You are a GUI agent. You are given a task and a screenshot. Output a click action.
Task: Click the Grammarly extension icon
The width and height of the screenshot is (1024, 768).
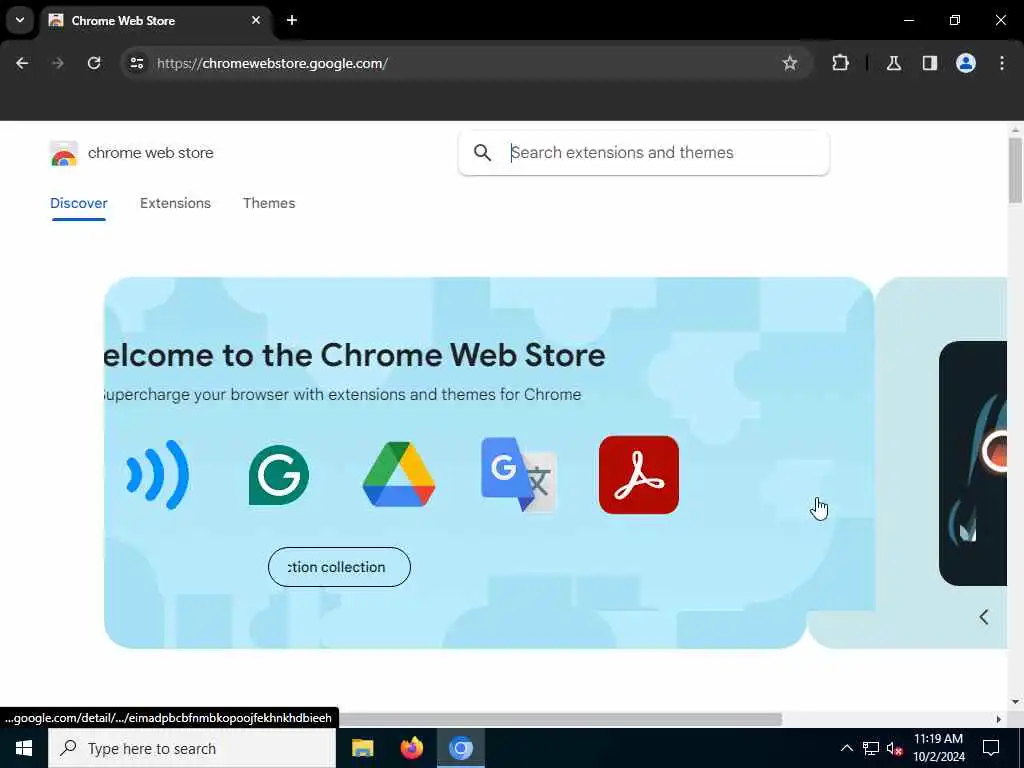[279, 475]
